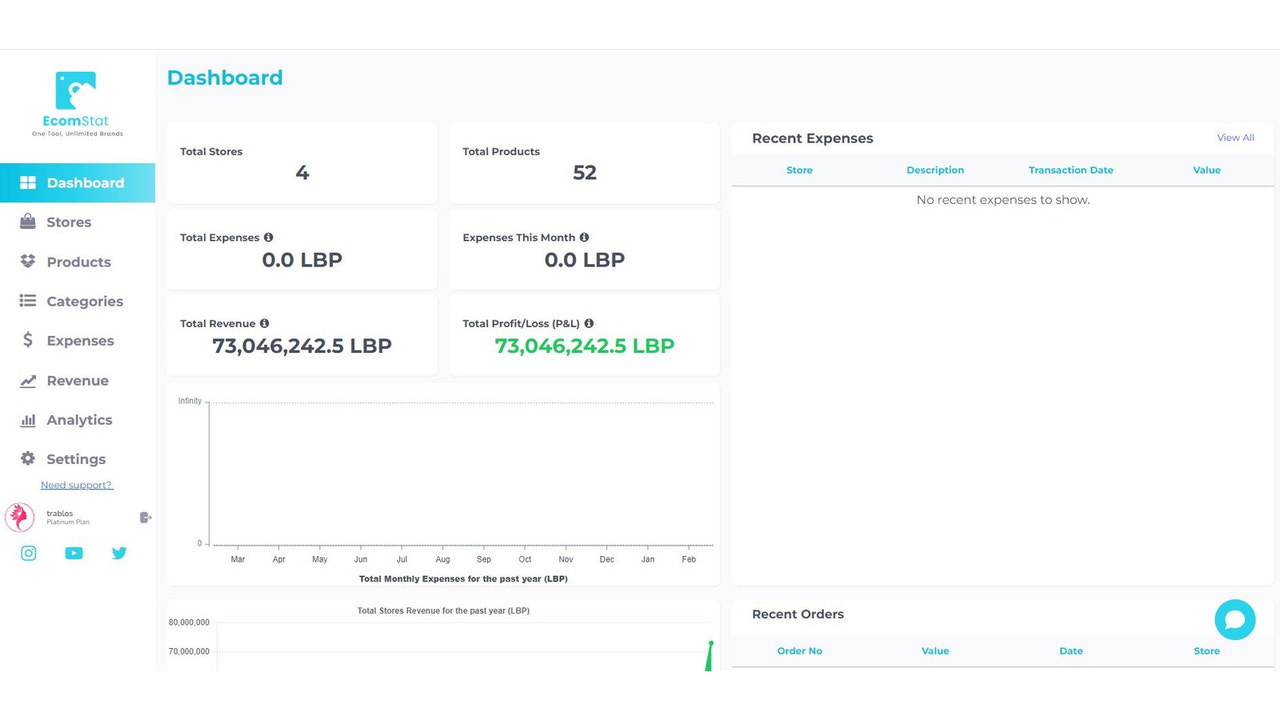Click the Recent Expenses heading
The width and height of the screenshot is (1280, 720).
813,138
